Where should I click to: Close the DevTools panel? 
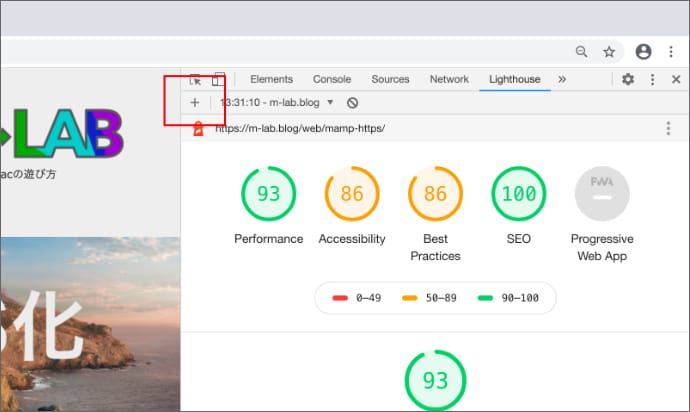pos(676,79)
